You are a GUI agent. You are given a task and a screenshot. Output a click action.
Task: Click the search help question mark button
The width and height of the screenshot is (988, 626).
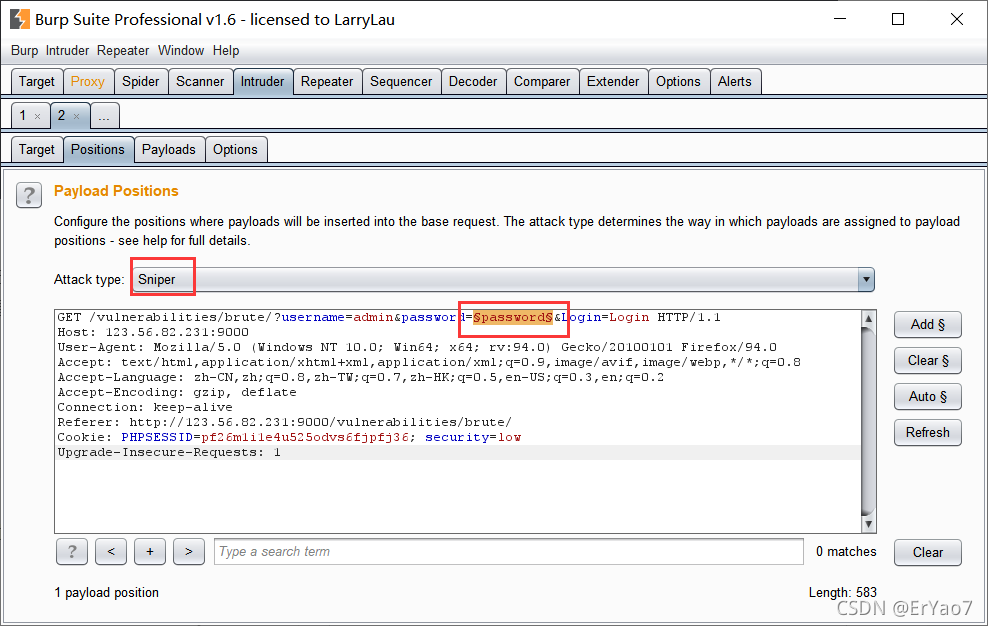(72, 552)
